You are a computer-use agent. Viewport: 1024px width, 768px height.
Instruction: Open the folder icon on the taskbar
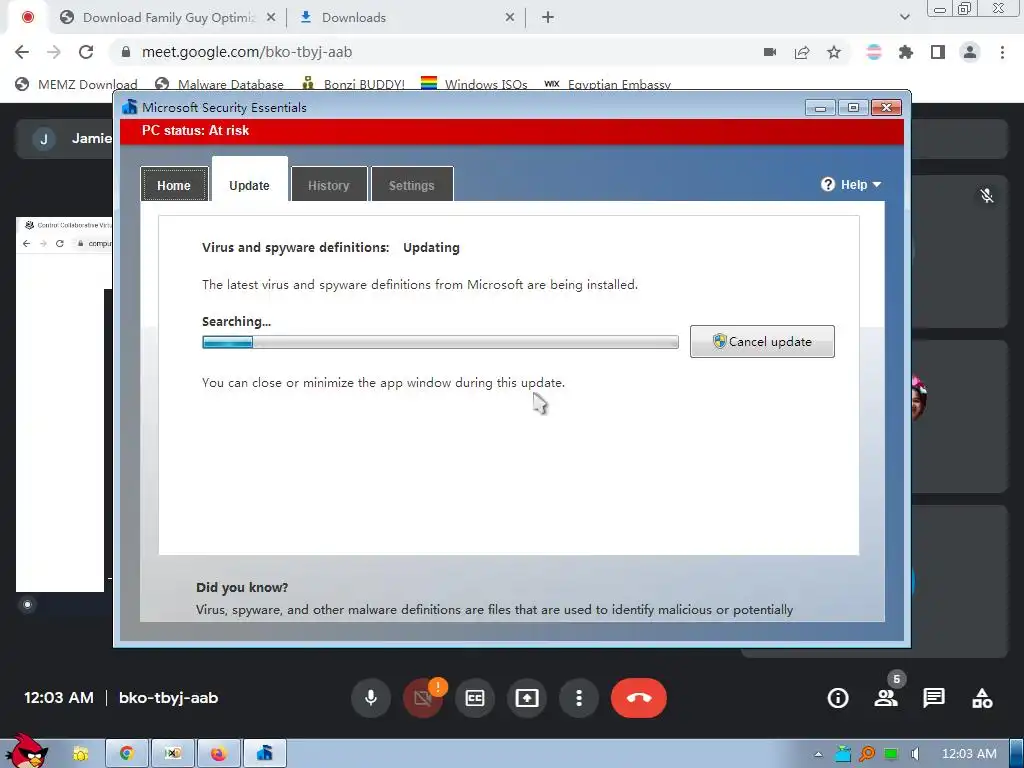click(80, 754)
